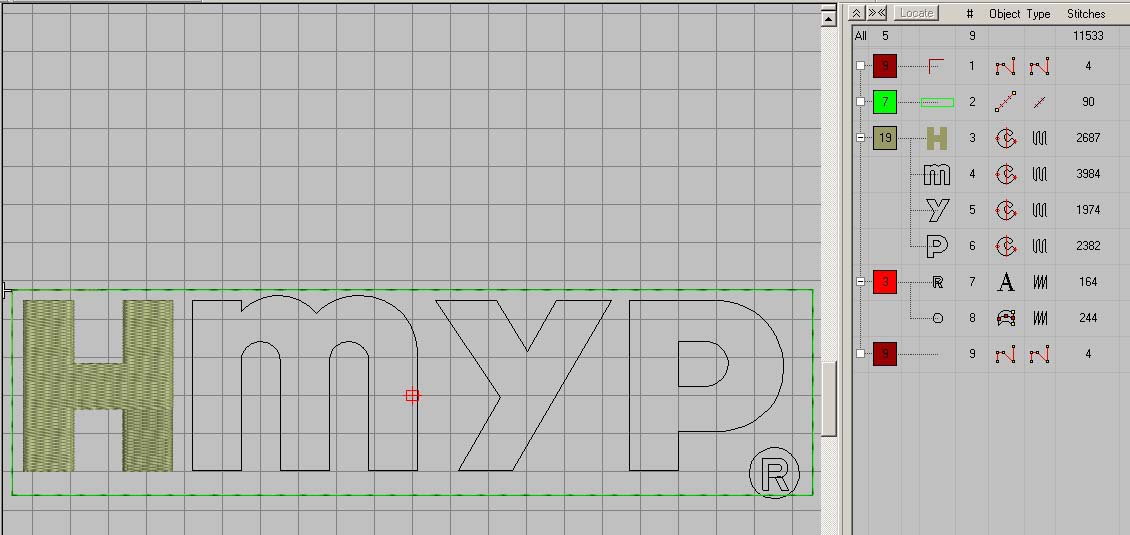Click the stitch Type icon in row 6
The height and width of the screenshot is (535, 1130).
pos(1039,246)
